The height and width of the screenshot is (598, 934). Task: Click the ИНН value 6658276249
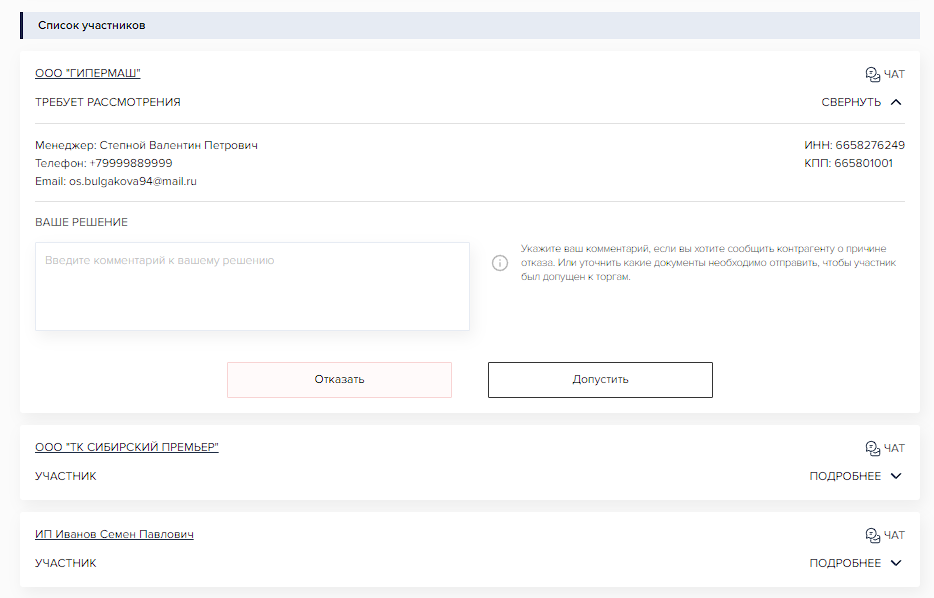click(x=870, y=145)
